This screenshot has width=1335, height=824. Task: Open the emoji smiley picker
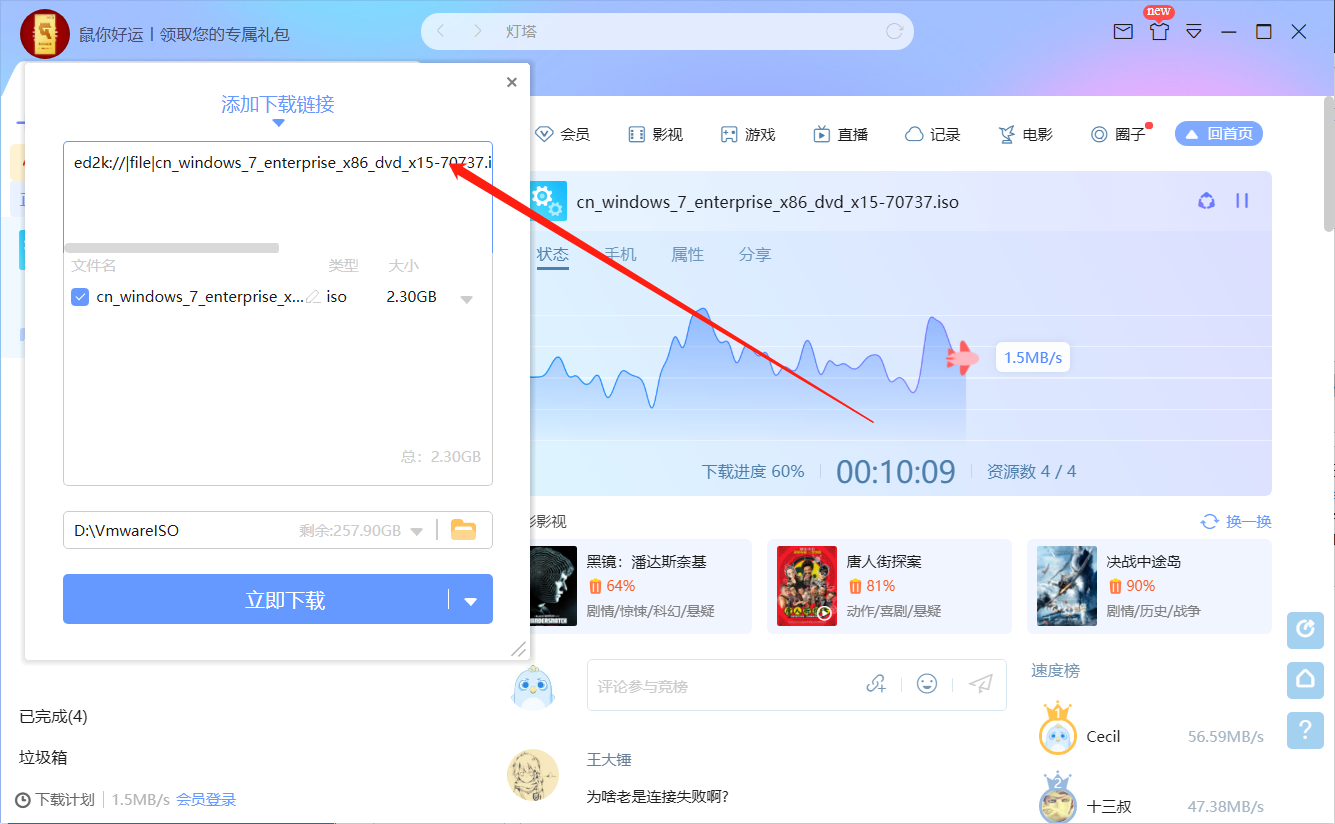pyautogui.click(x=927, y=684)
